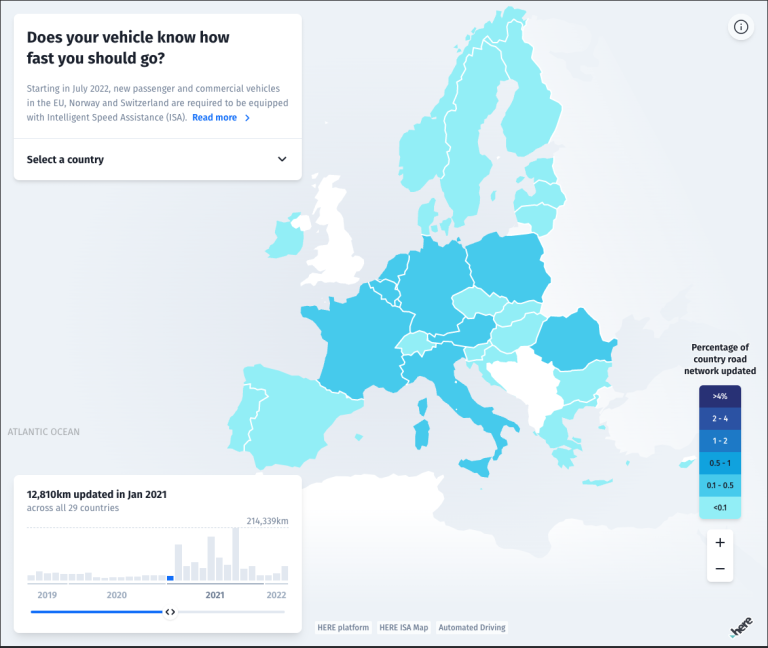The height and width of the screenshot is (648, 768).
Task: Click the 214,339km maximum label
Action: (267, 521)
